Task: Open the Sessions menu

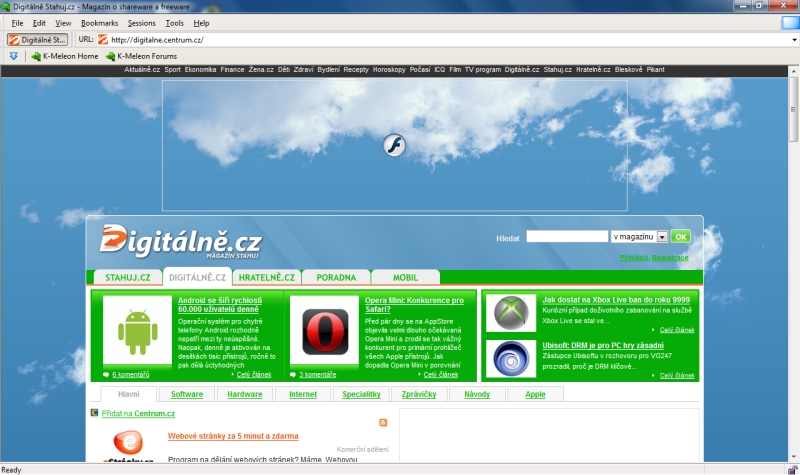Action: [x=141, y=23]
